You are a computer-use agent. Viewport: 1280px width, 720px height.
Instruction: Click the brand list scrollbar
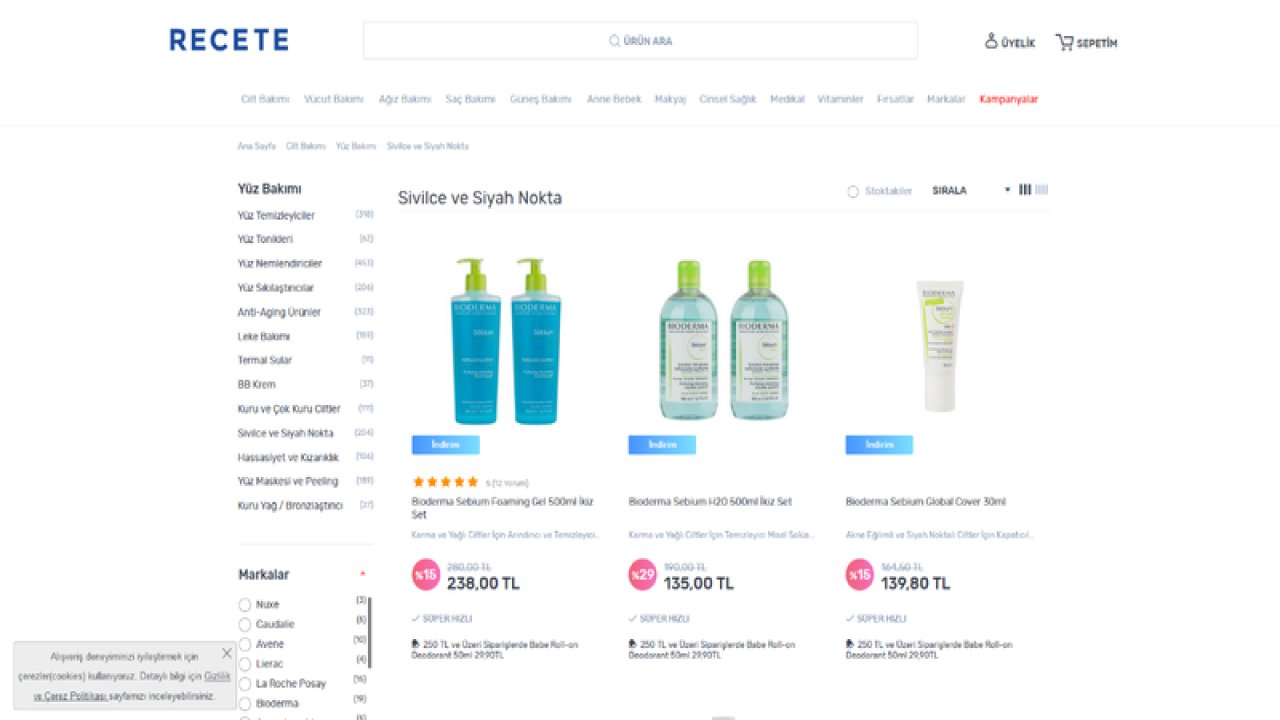point(370,632)
